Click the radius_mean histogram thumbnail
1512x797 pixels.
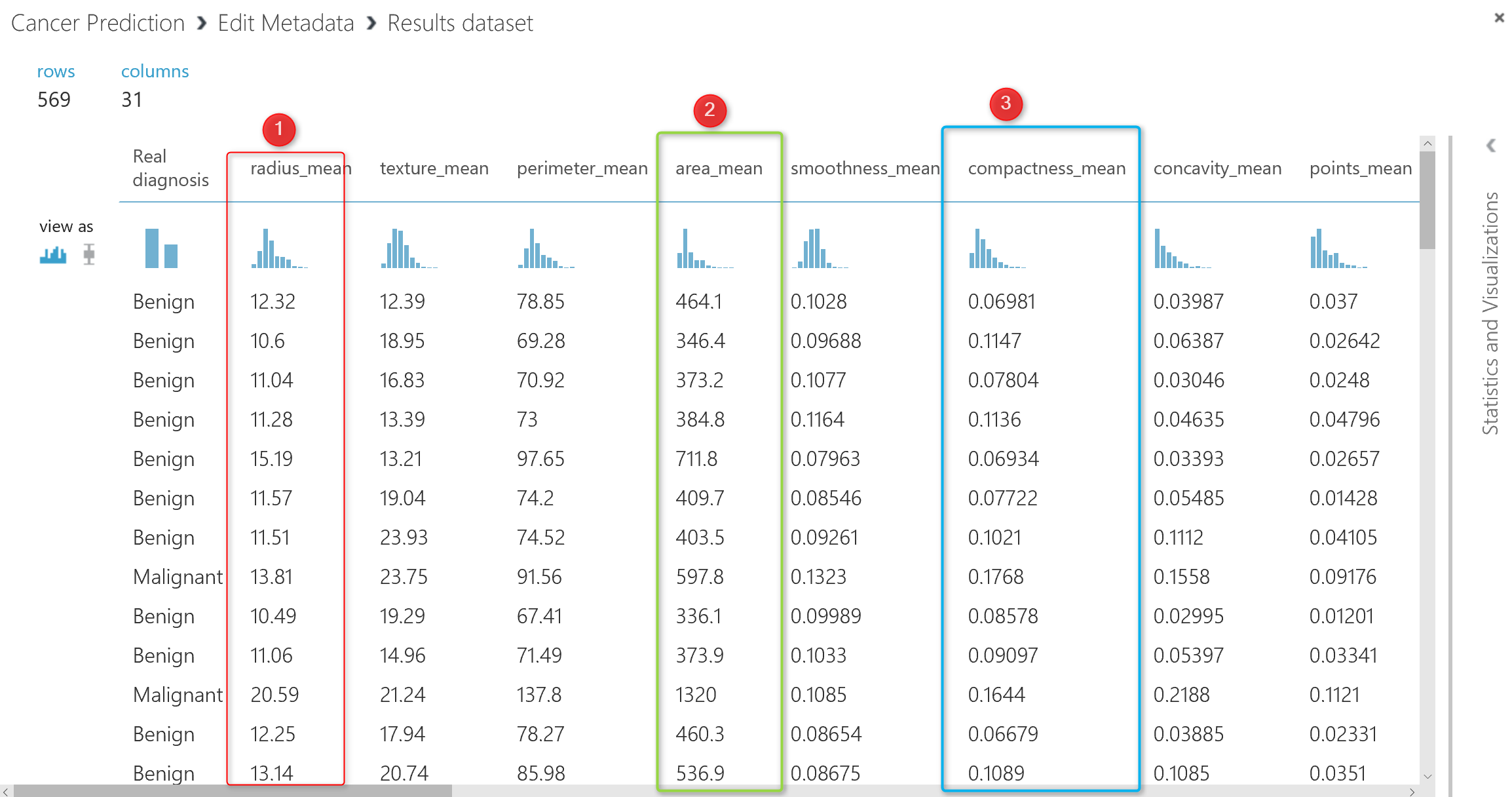279,248
